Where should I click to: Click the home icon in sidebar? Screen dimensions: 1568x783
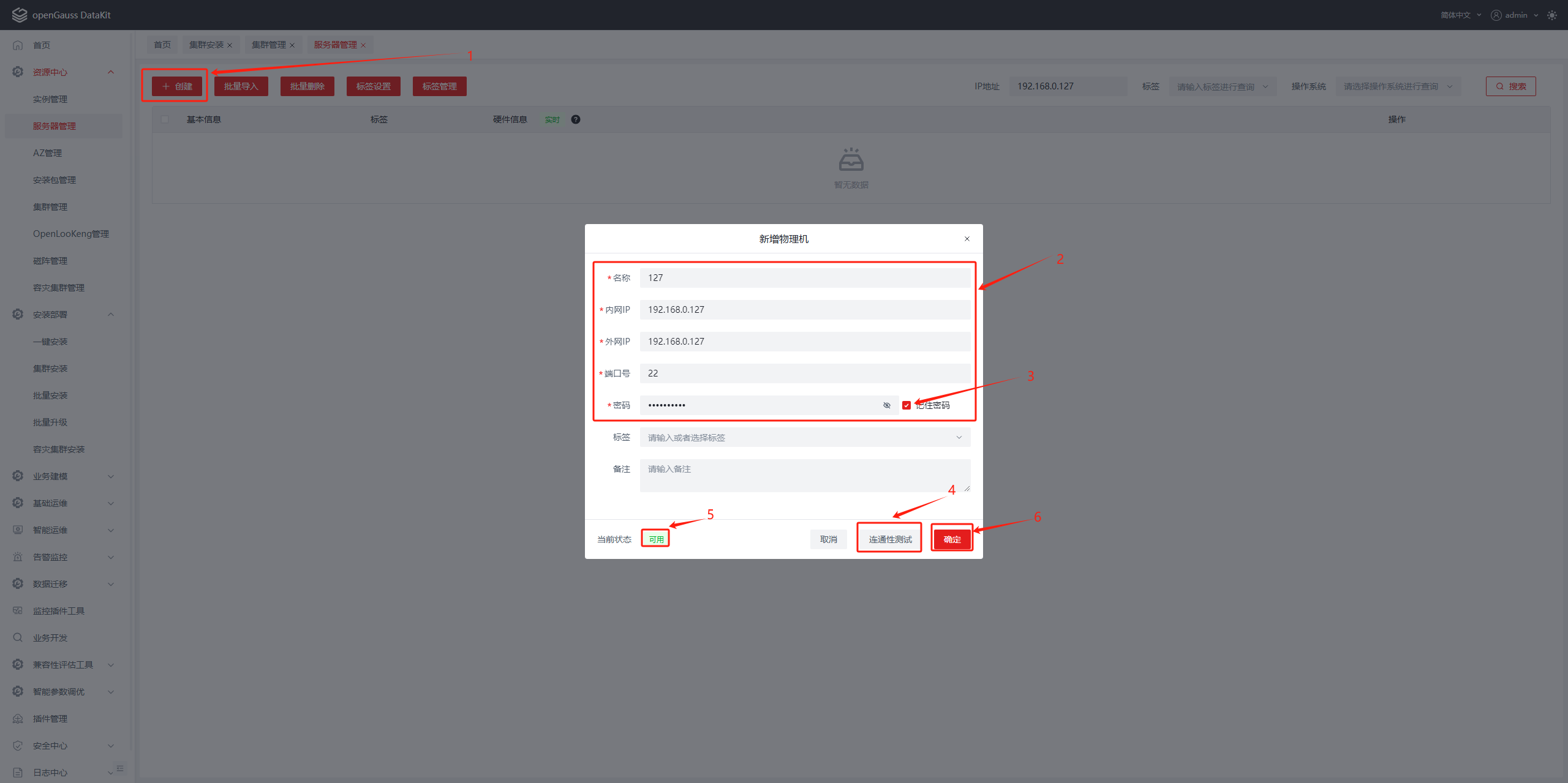pos(18,45)
